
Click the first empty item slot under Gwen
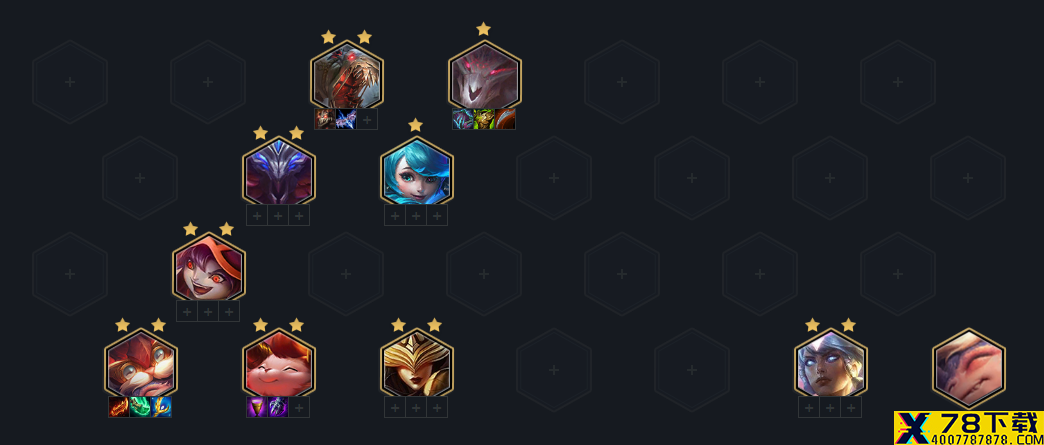coord(395,215)
